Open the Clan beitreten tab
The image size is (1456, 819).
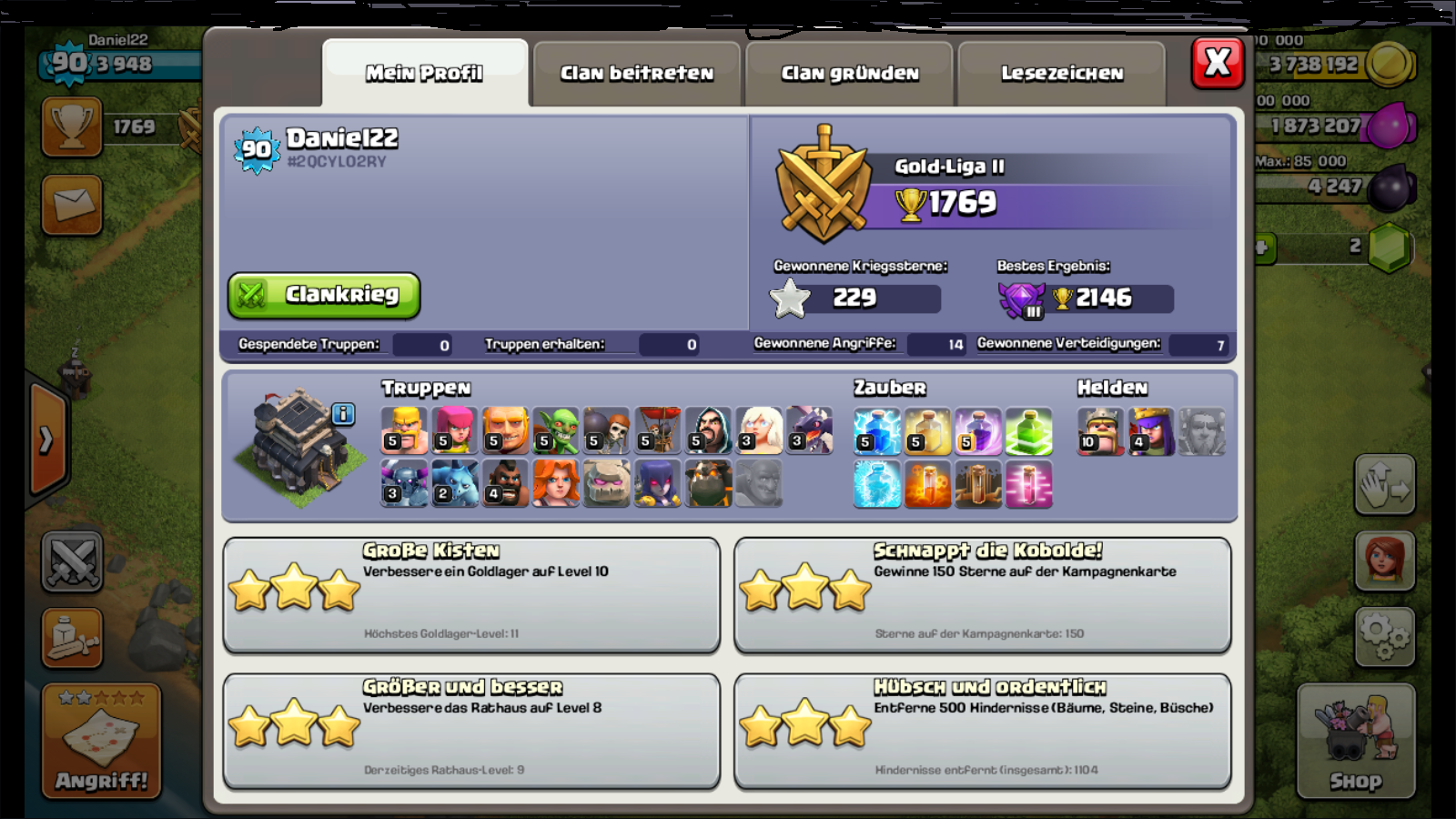pyautogui.click(x=636, y=74)
